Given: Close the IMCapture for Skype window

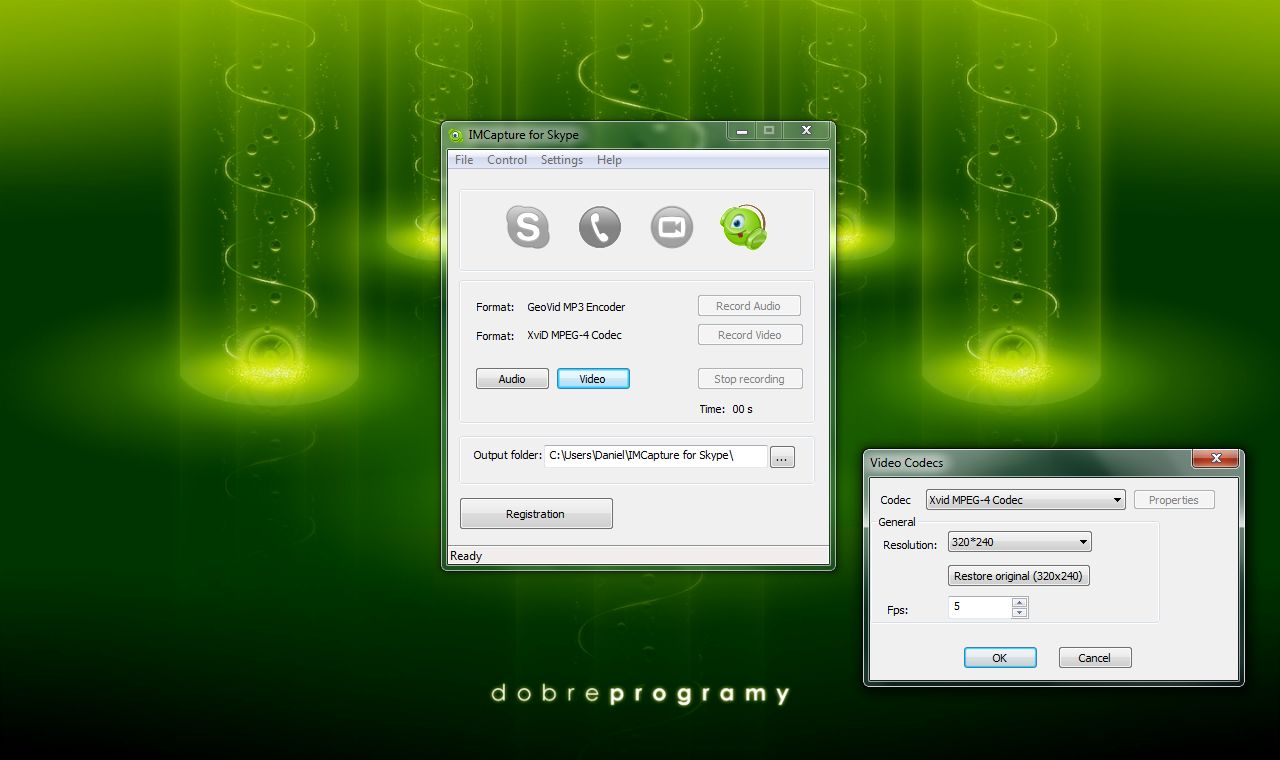Looking at the screenshot, I should 805,130.
